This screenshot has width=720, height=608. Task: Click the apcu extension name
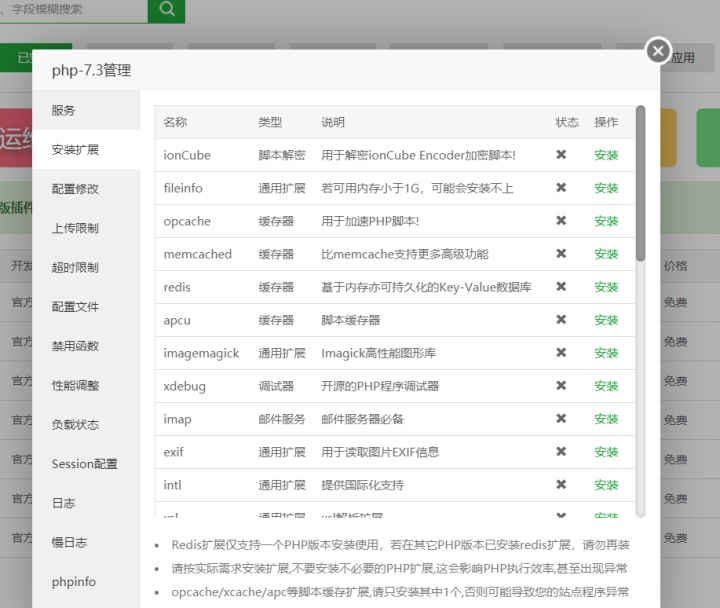tap(177, 321)
